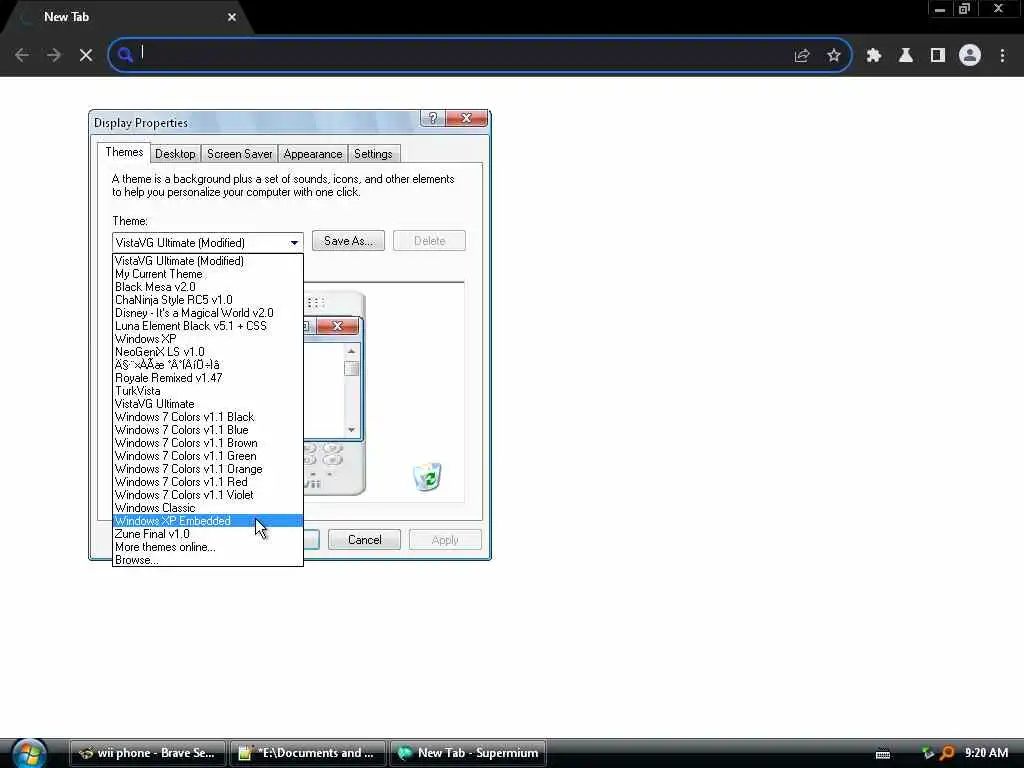Select 'Black Mesa v2.0' theme
This screenshot has width=1024, height=768.
[x=208, y=287]
